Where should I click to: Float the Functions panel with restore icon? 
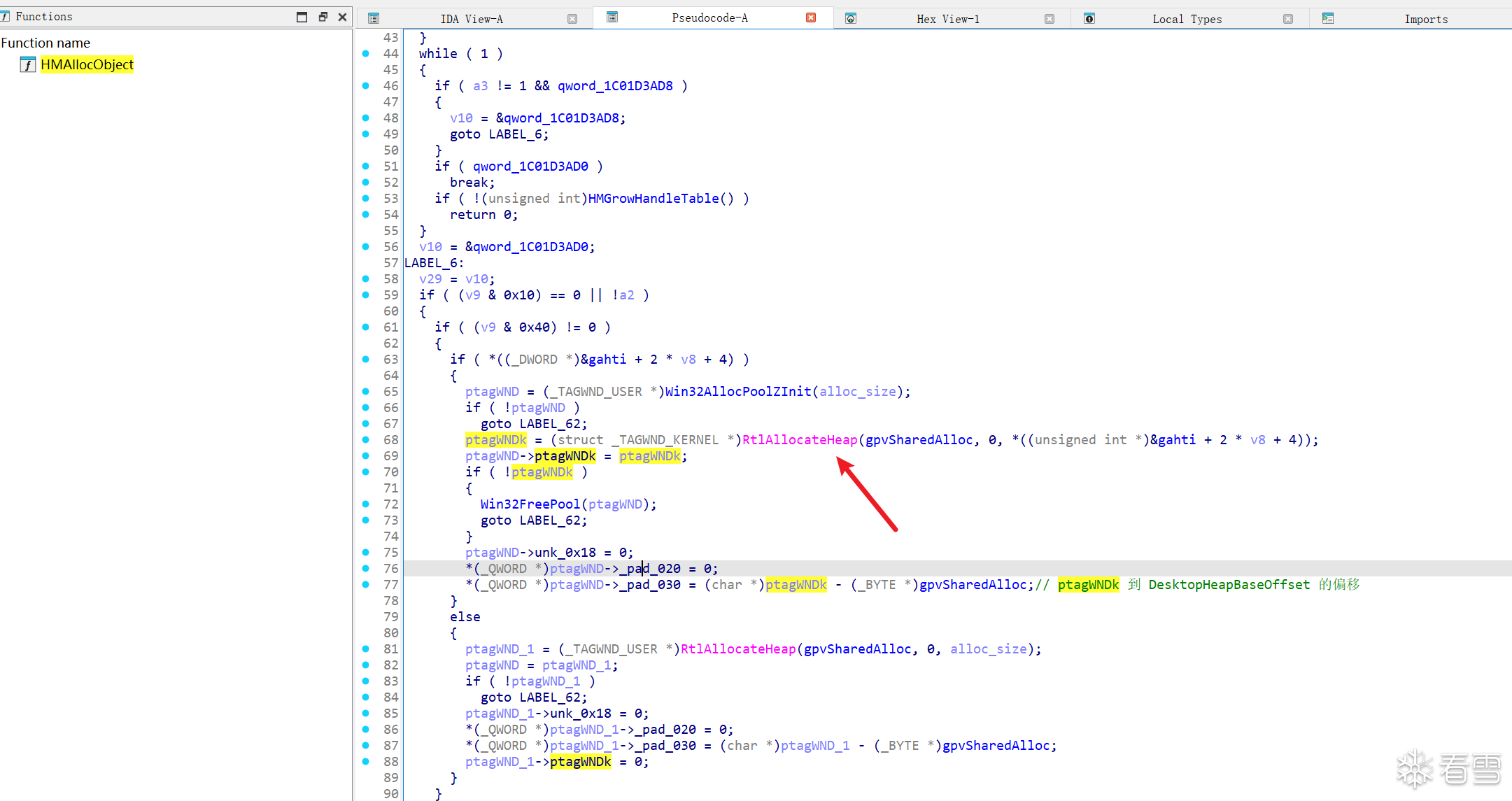pyautogui.click(x=323, y=17)
